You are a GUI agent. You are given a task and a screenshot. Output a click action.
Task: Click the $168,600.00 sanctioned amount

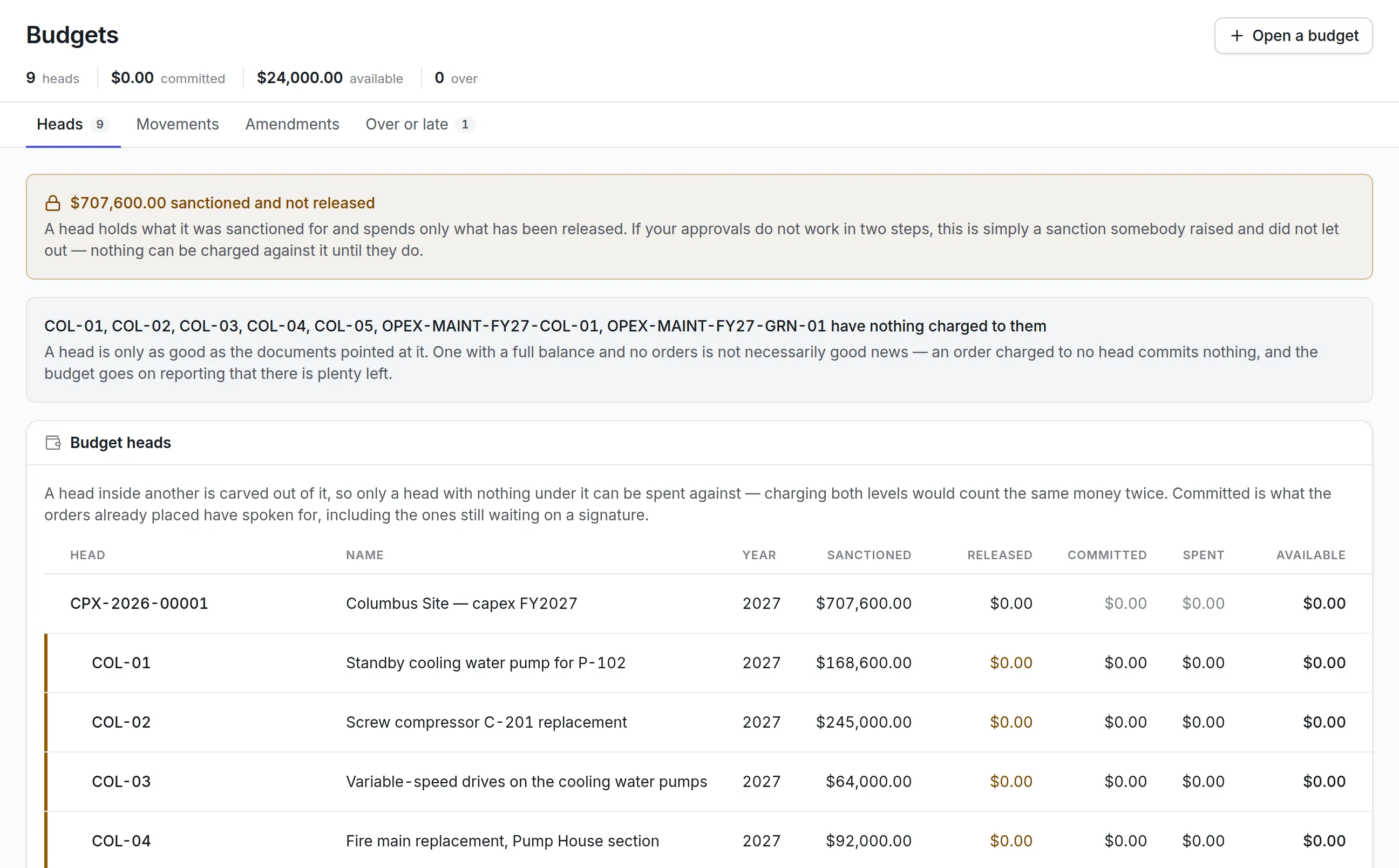[864, 663]
